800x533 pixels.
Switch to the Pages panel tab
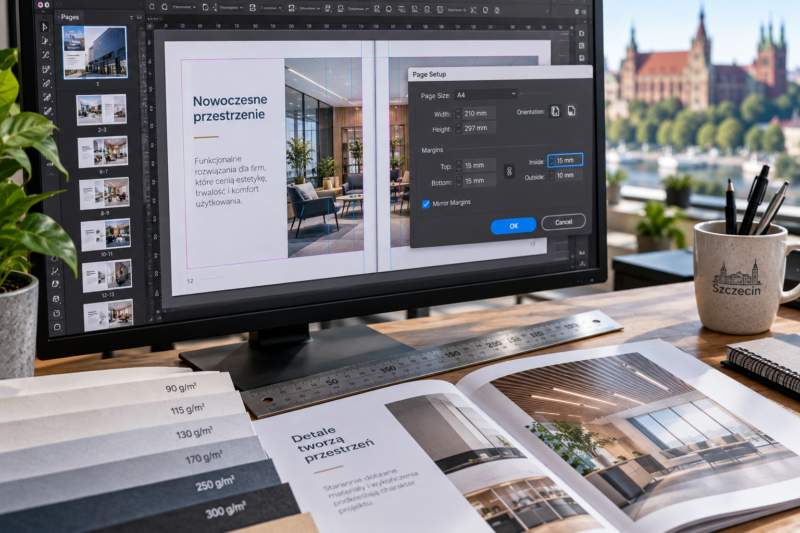pyautogui.click(x=70, y=17)
